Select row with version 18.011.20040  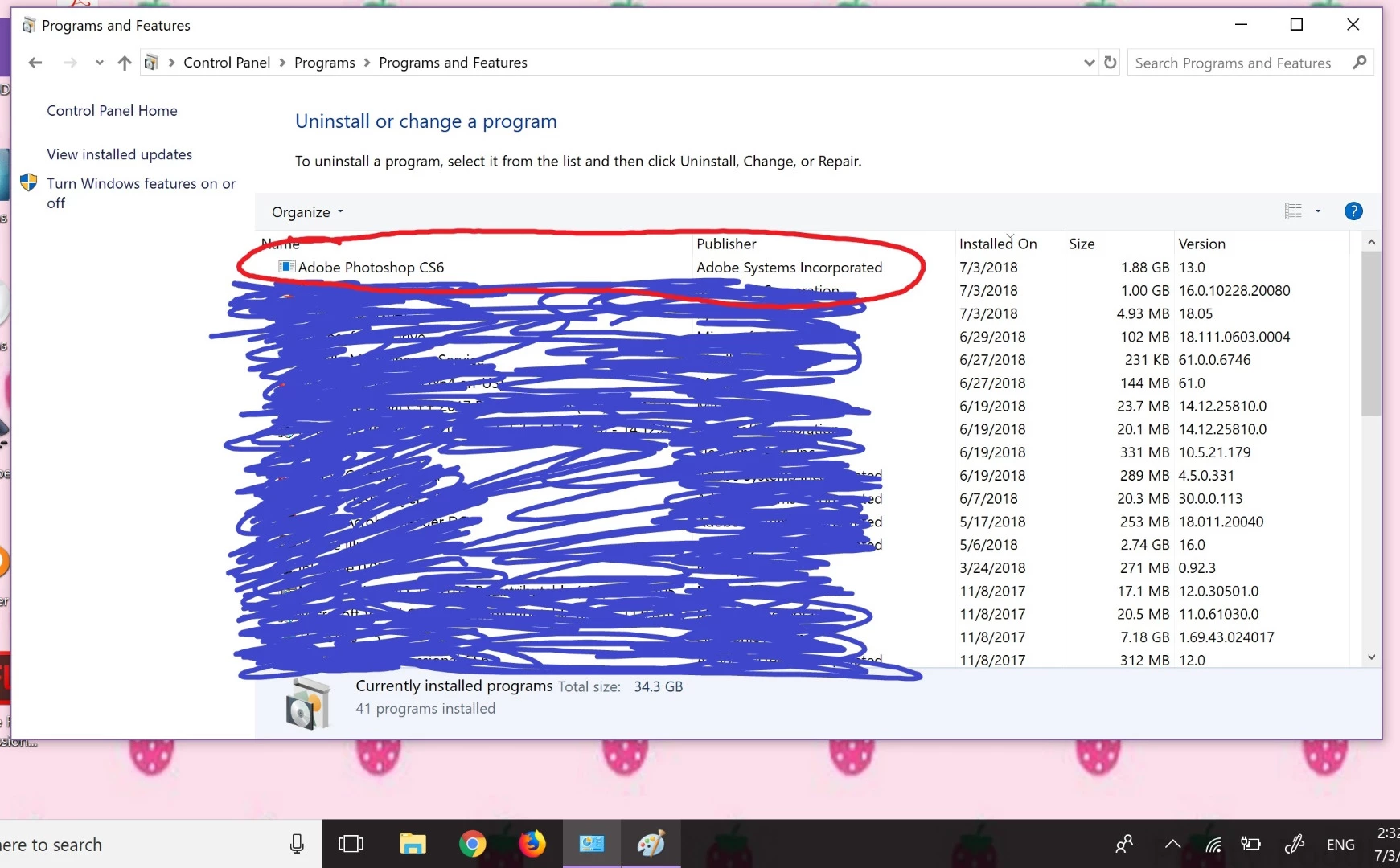point(804,522)
